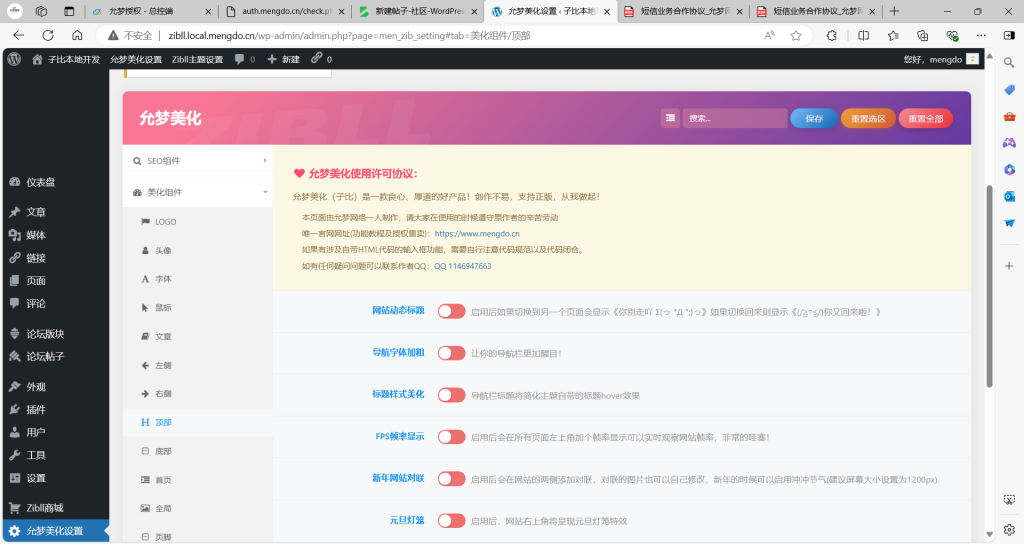Click the 仪表盘 dashboard icon
Screen dimensions: 1024x544
click(x=15, y=182)
